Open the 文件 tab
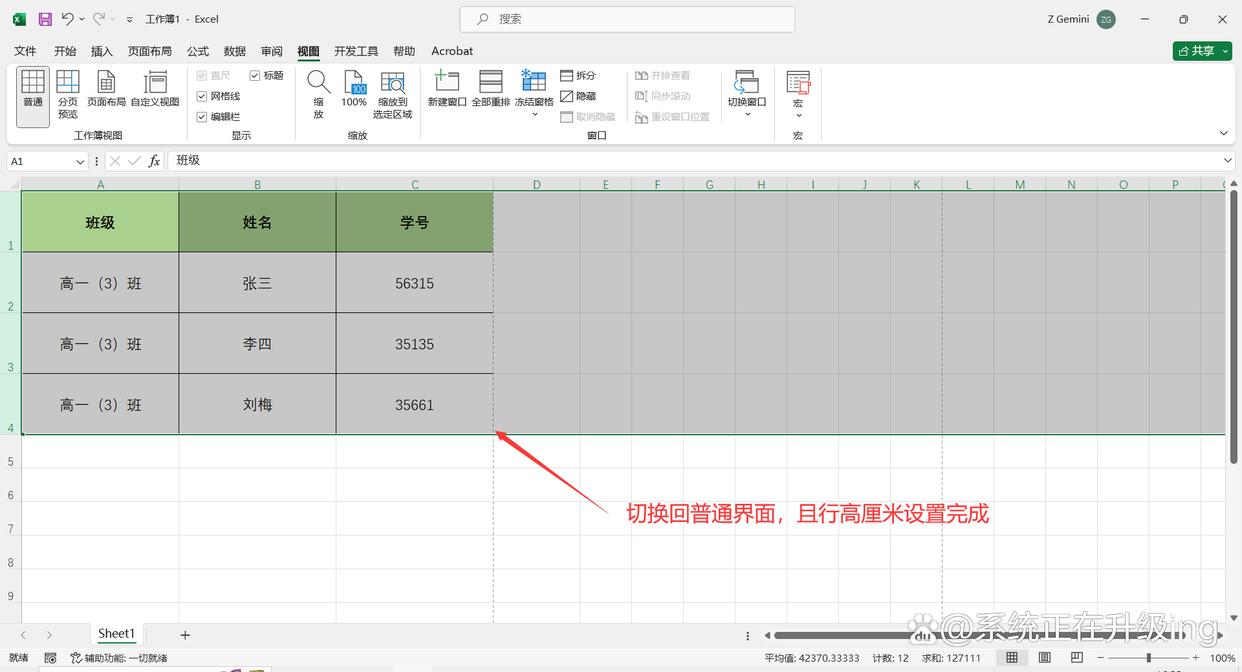The height and width of the screenshot is (672, 1242). (25, 51)
